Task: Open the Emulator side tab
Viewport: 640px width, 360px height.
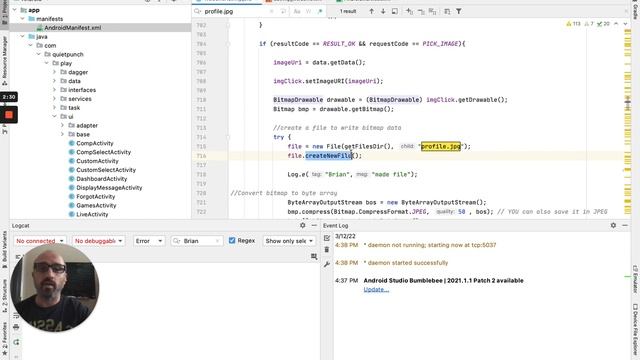Action: [x=635, y=280]
